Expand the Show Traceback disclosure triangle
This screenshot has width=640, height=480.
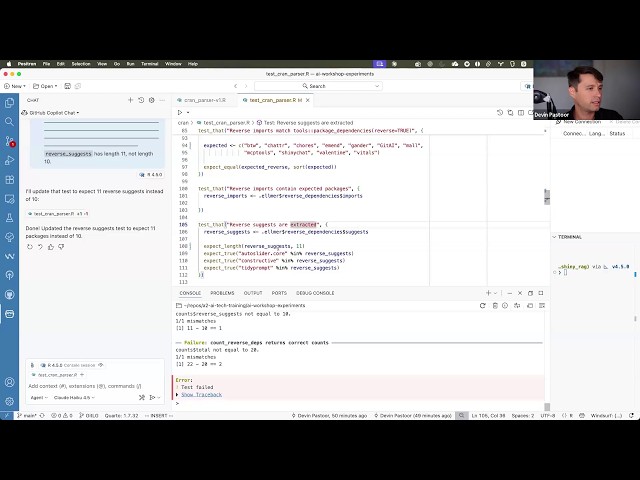[177, 395]
